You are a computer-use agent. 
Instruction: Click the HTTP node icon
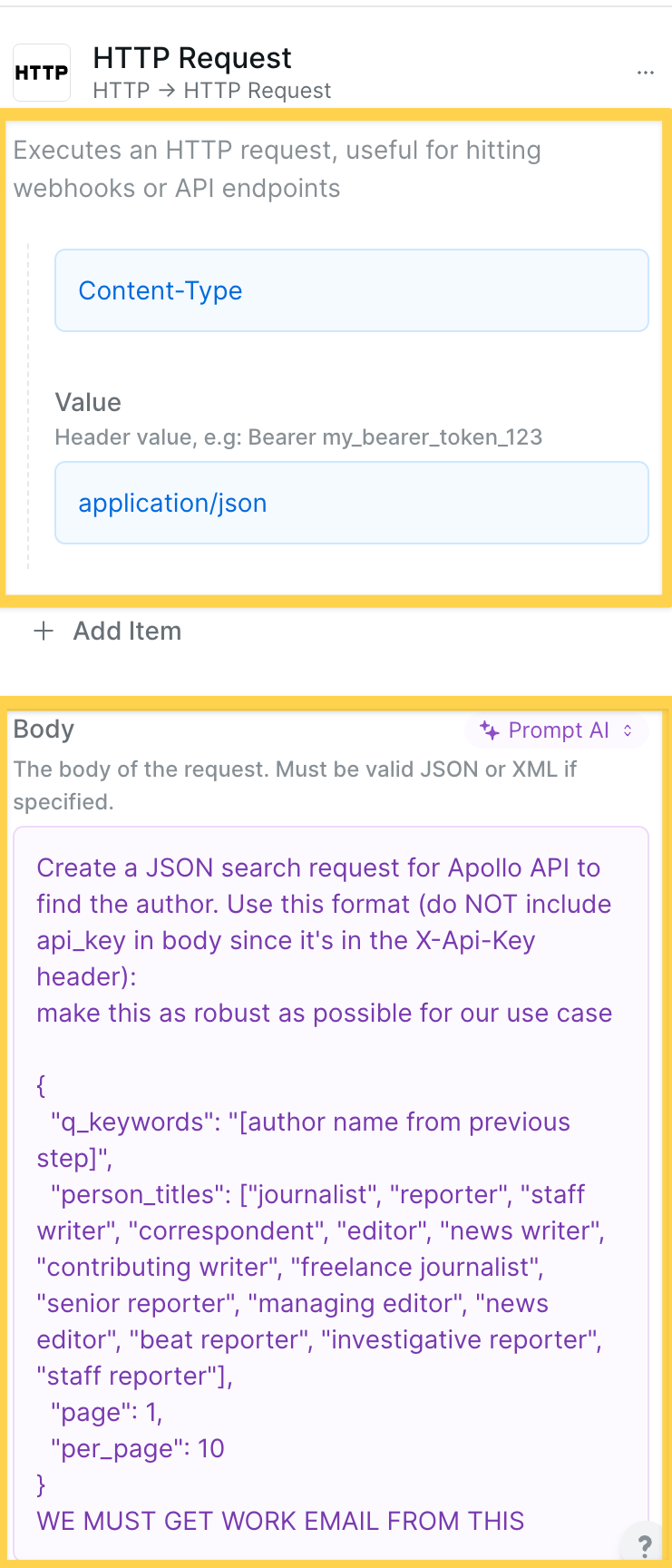point(41,72)
